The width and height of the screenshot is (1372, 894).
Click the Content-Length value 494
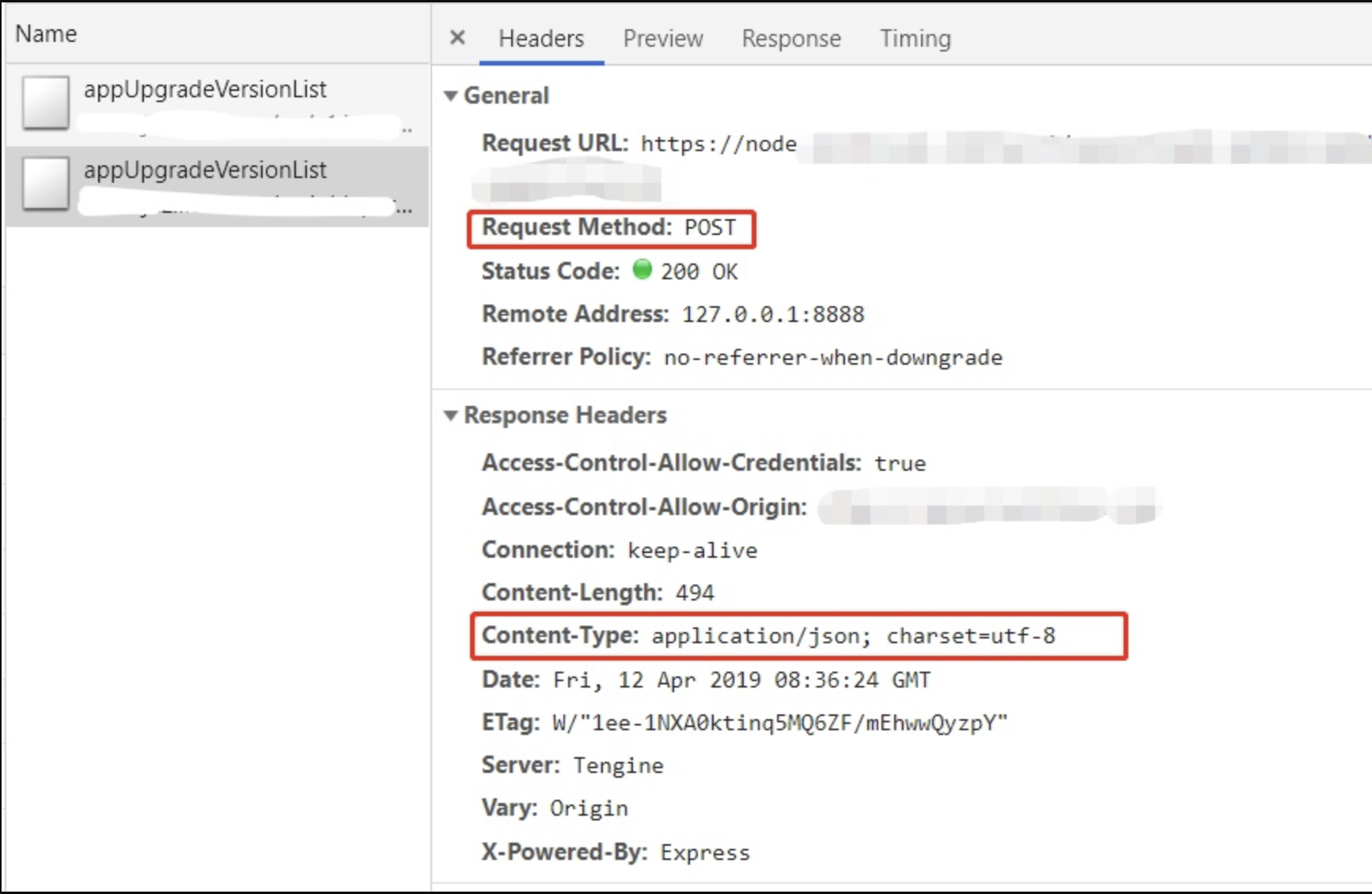click(x=695, y=593)
